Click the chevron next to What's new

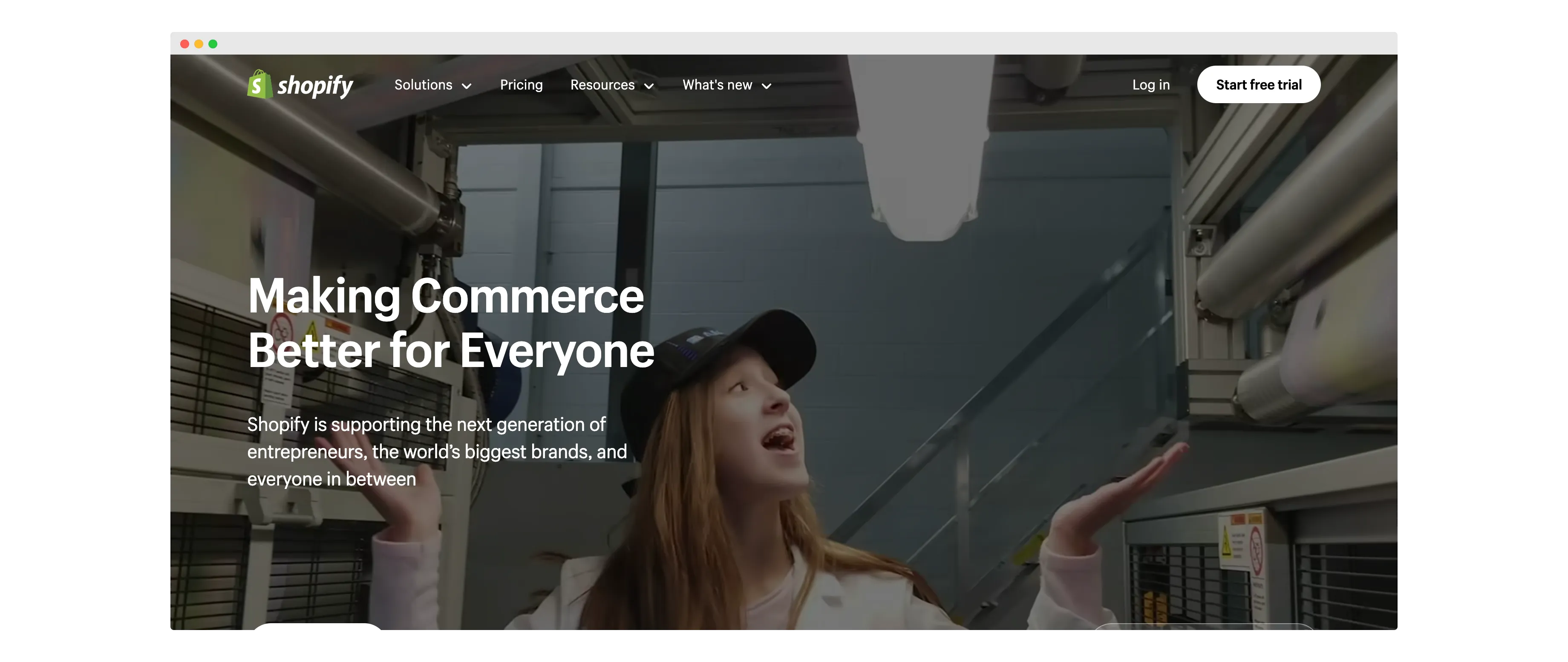(767, 87)
